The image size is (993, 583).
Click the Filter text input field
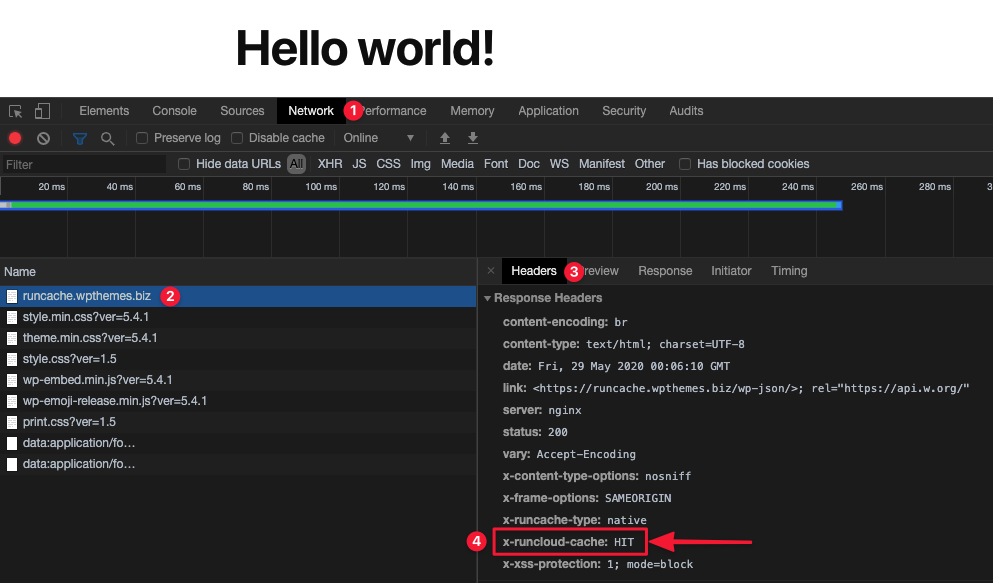point(84,164)
